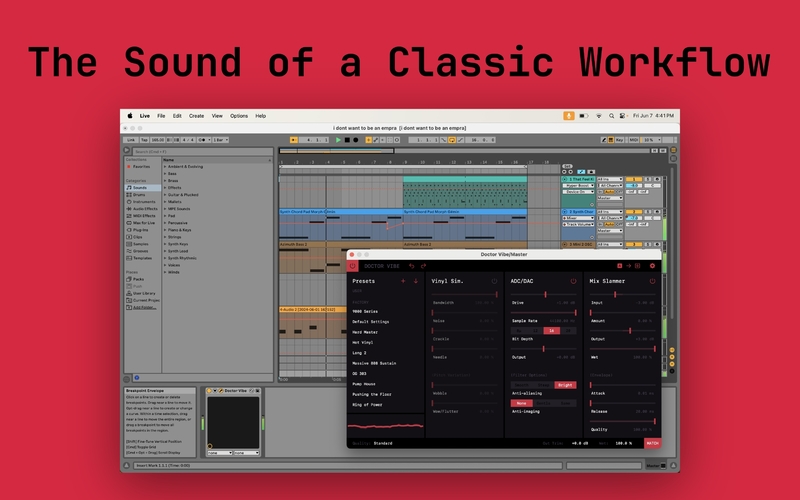This screenshot has width=800, height=500.
Task: Click the Wi-Fi icon in menu bar
Action: tap(598, 116)
